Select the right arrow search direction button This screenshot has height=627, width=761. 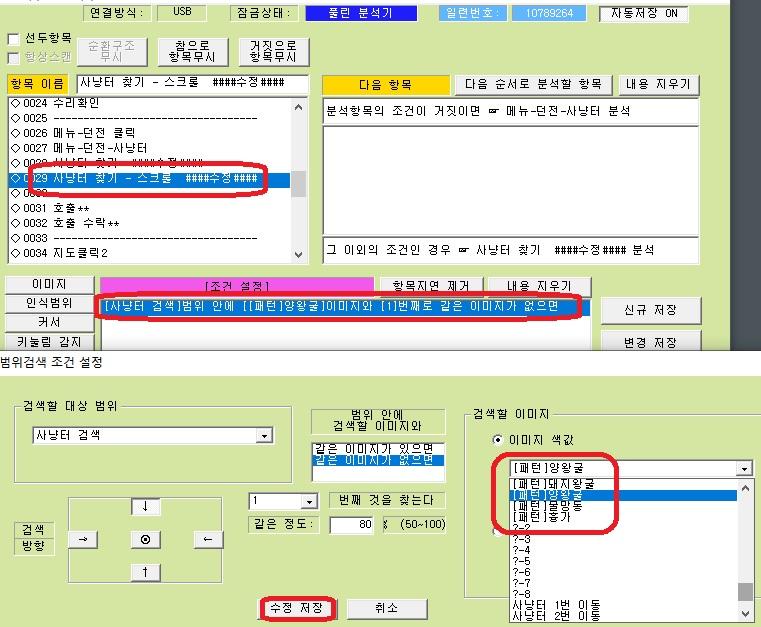click(x=84, y=540)
